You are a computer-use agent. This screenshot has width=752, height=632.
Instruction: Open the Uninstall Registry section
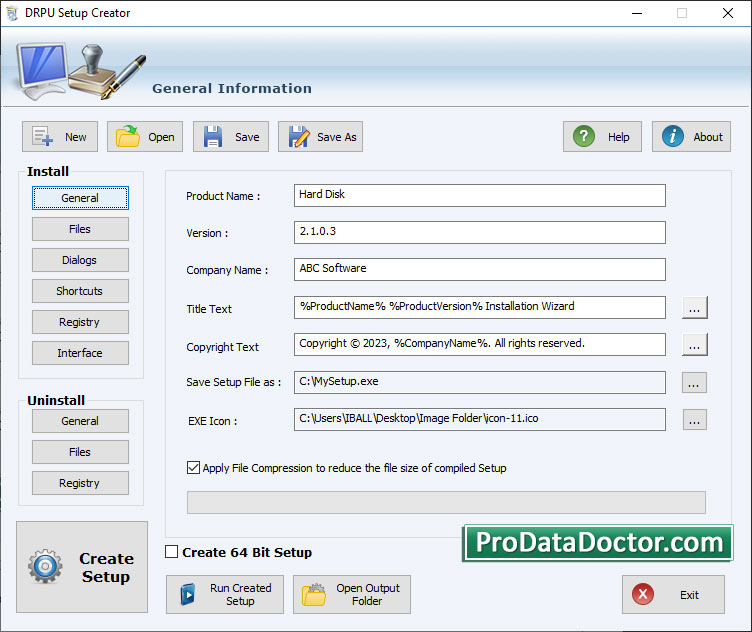tap(80, 483)
